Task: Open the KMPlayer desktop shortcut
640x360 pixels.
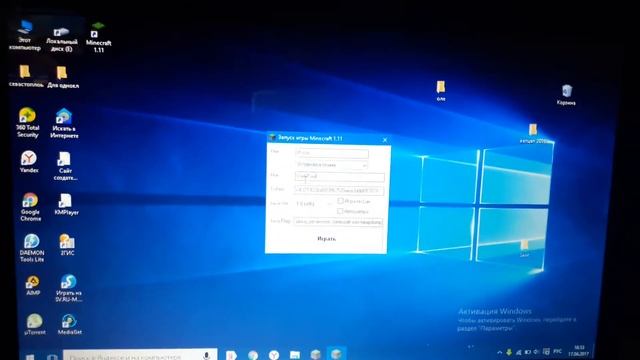Action: 66,204
